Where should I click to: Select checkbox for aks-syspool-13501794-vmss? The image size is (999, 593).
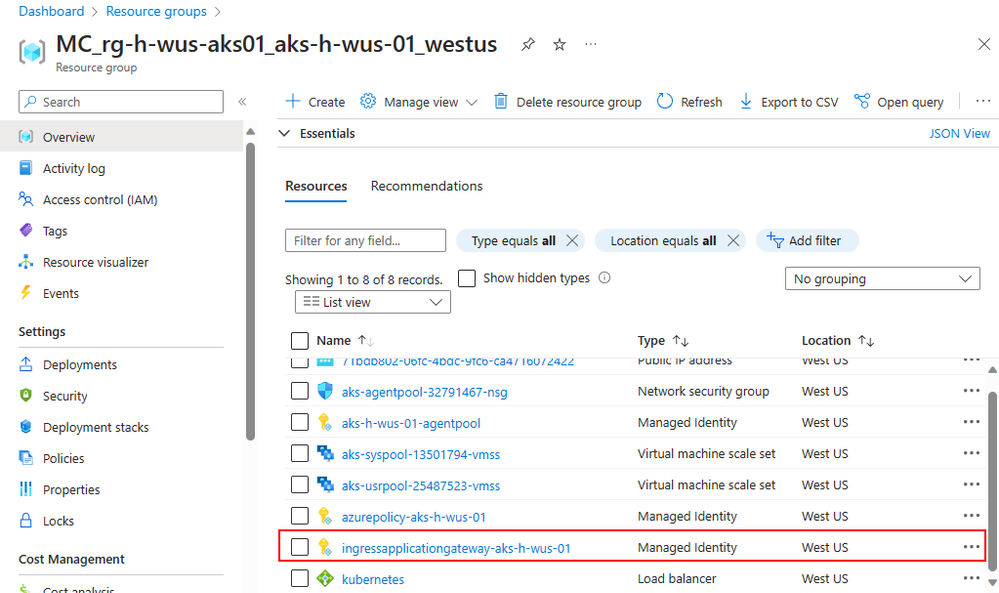click(x=299, y=454)
